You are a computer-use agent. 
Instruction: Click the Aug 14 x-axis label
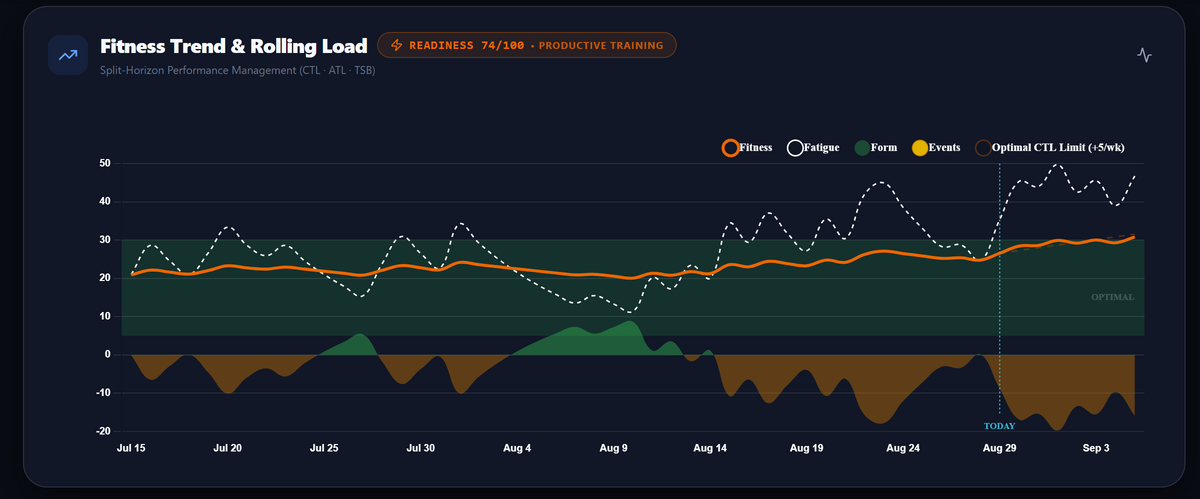(710, 448)
